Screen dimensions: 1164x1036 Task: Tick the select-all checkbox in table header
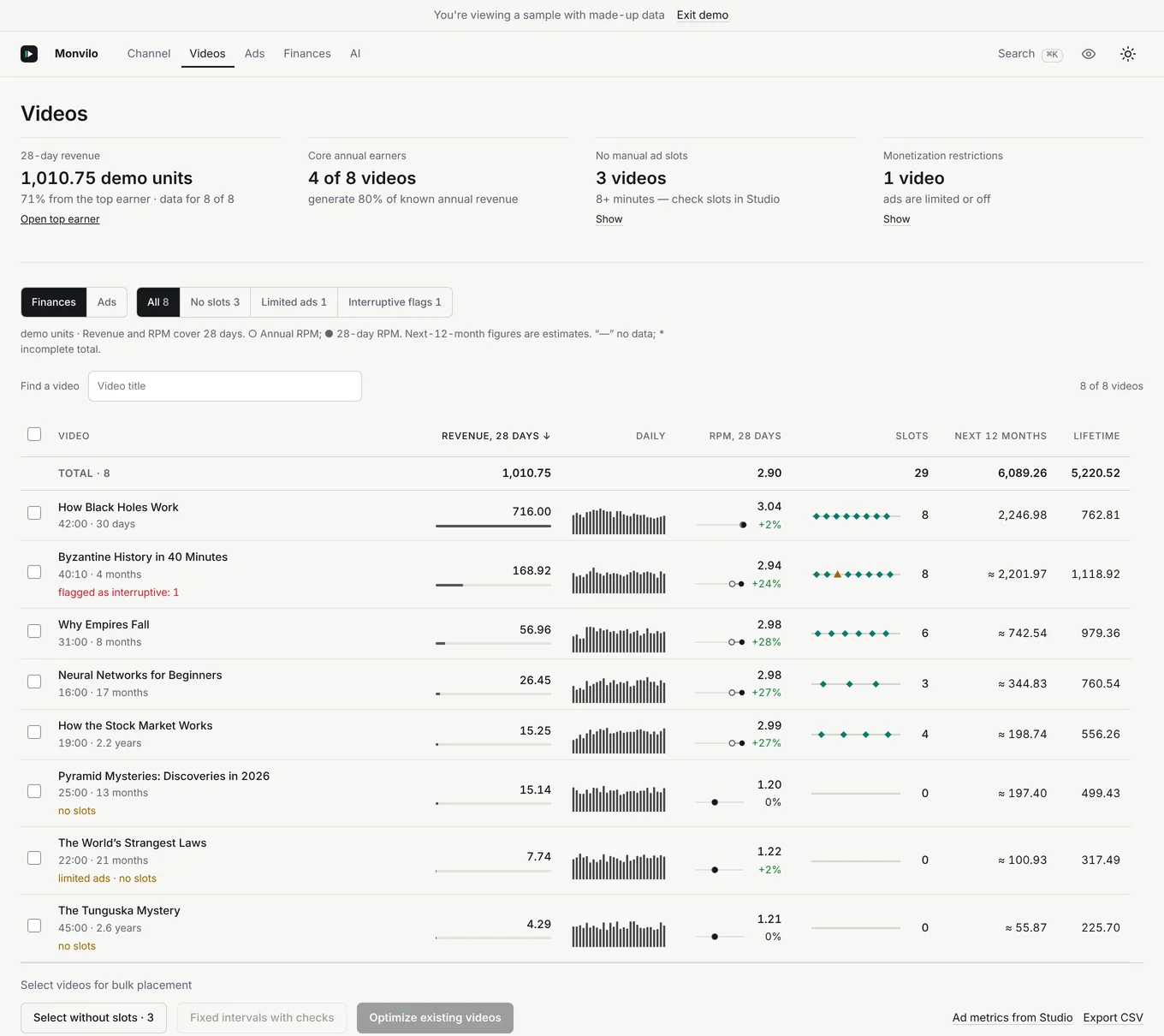(34, 434)
